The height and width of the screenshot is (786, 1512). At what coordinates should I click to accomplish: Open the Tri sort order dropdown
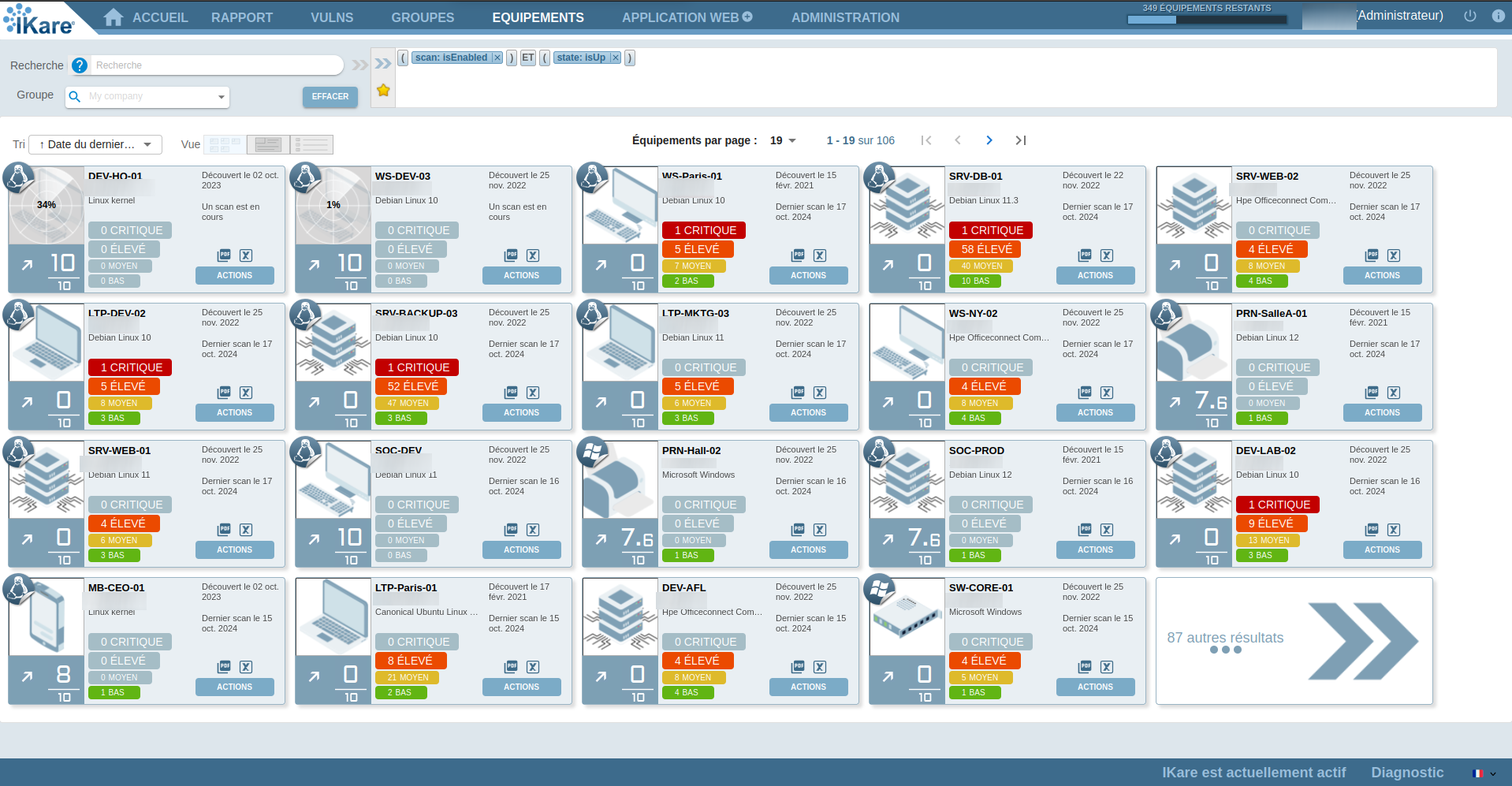pyautogui.click(x=95, y=144)
